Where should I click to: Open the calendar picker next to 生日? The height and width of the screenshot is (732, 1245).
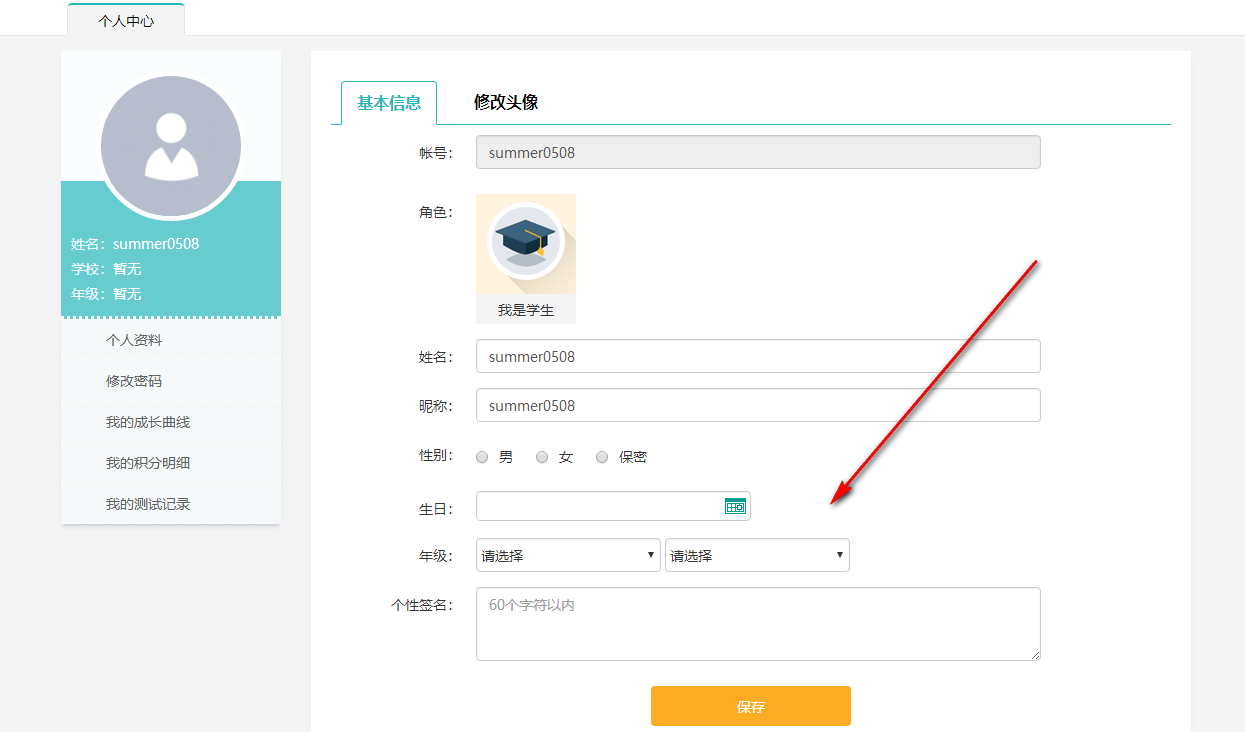click(x=735, y=506)
